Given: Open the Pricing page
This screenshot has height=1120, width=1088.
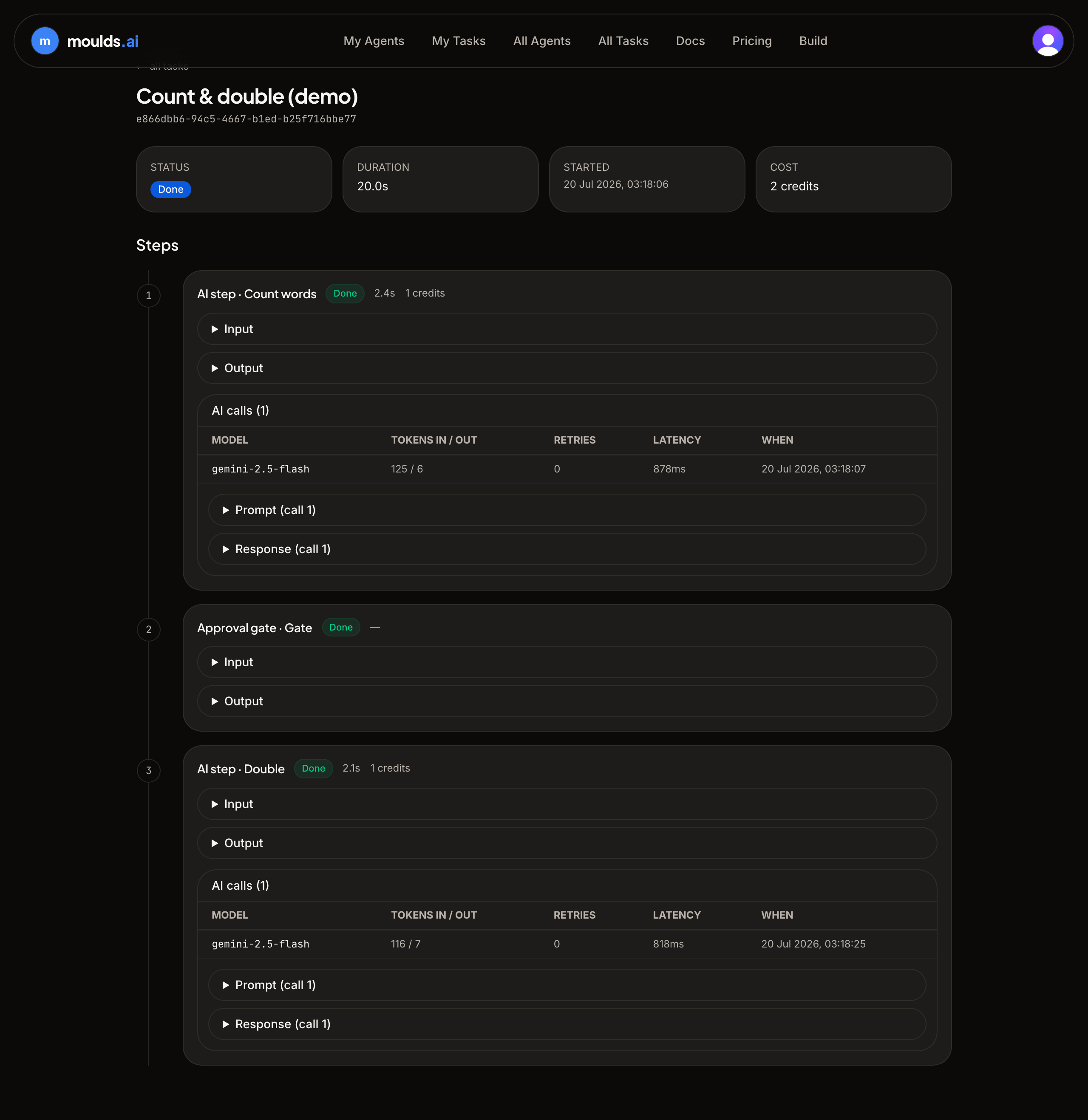Looking at the screenshot, I should point(752,41).
